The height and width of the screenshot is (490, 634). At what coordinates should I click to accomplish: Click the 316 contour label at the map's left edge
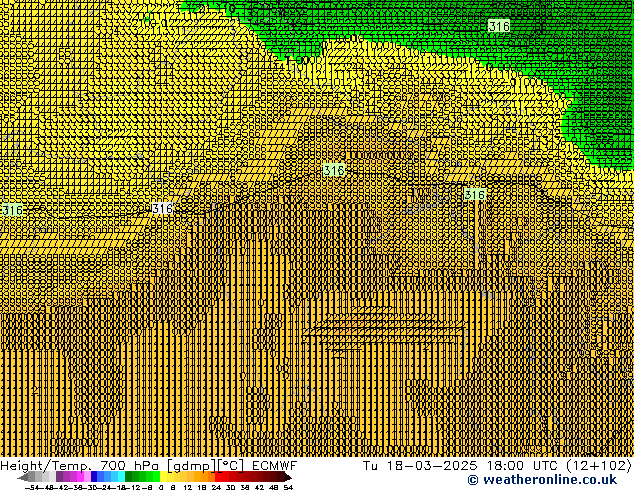pos(12,210)
